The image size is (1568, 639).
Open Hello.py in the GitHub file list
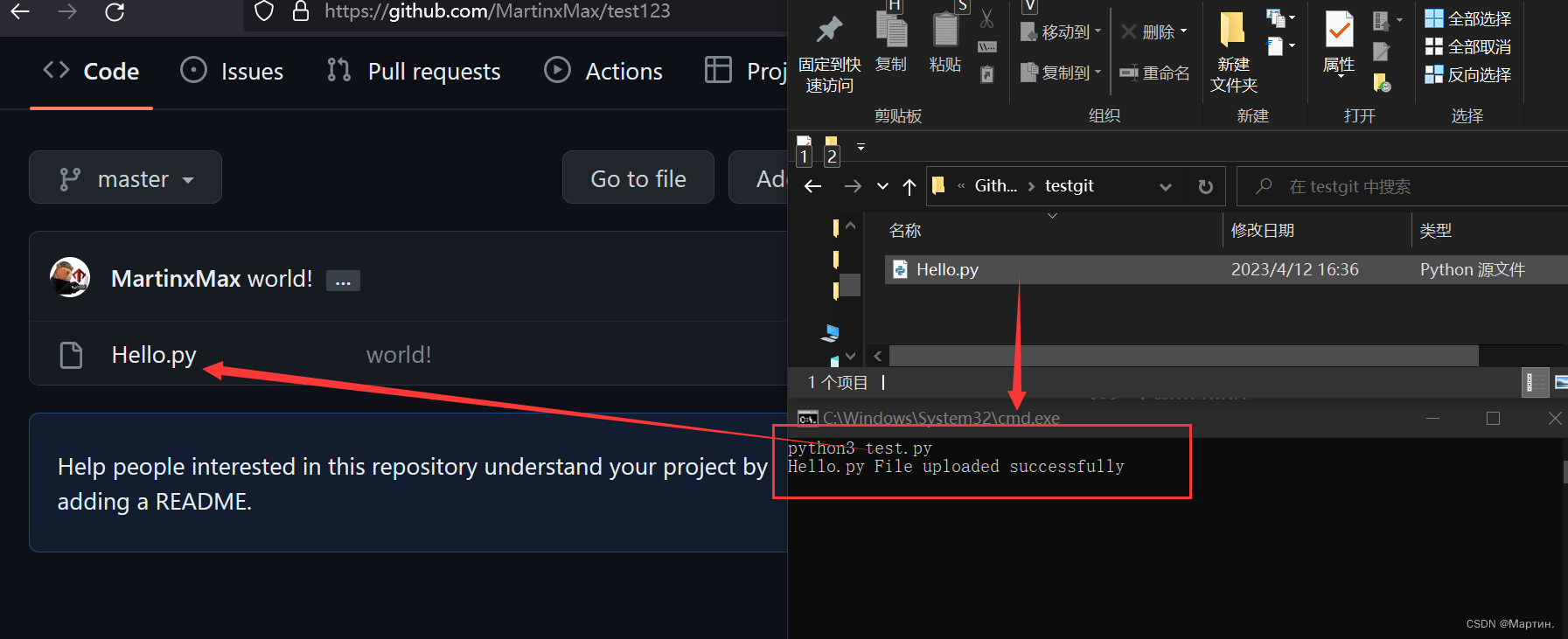(x=154, y=354)
